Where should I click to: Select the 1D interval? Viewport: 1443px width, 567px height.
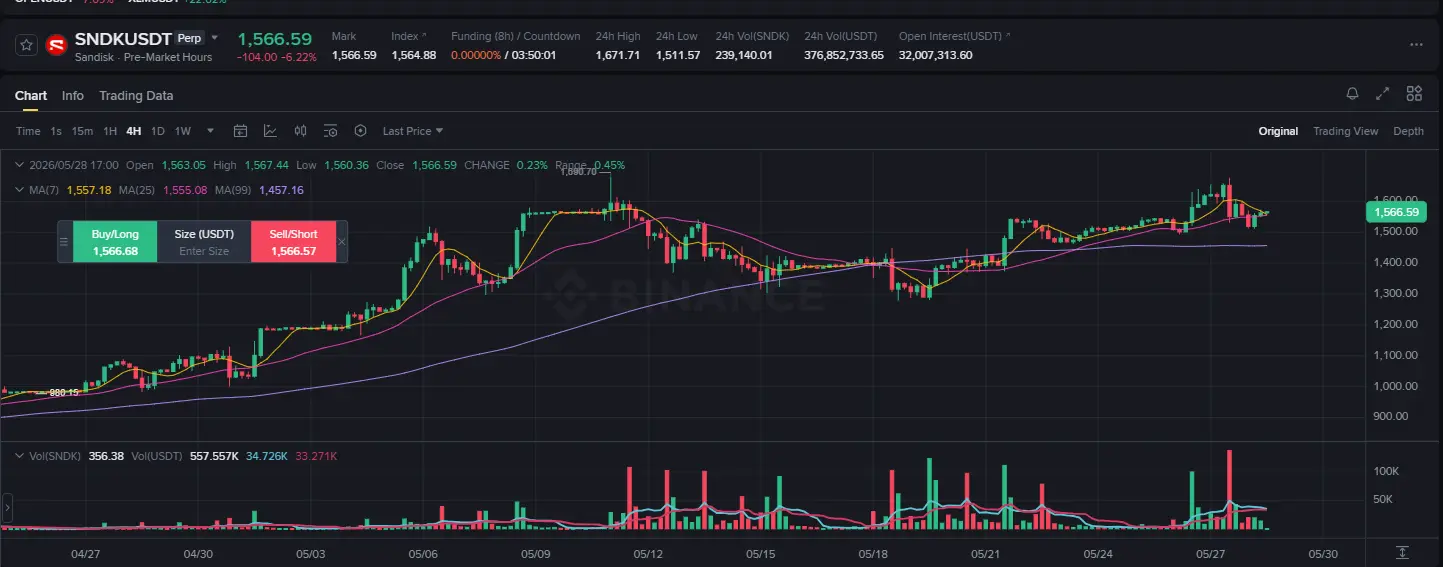157,131
